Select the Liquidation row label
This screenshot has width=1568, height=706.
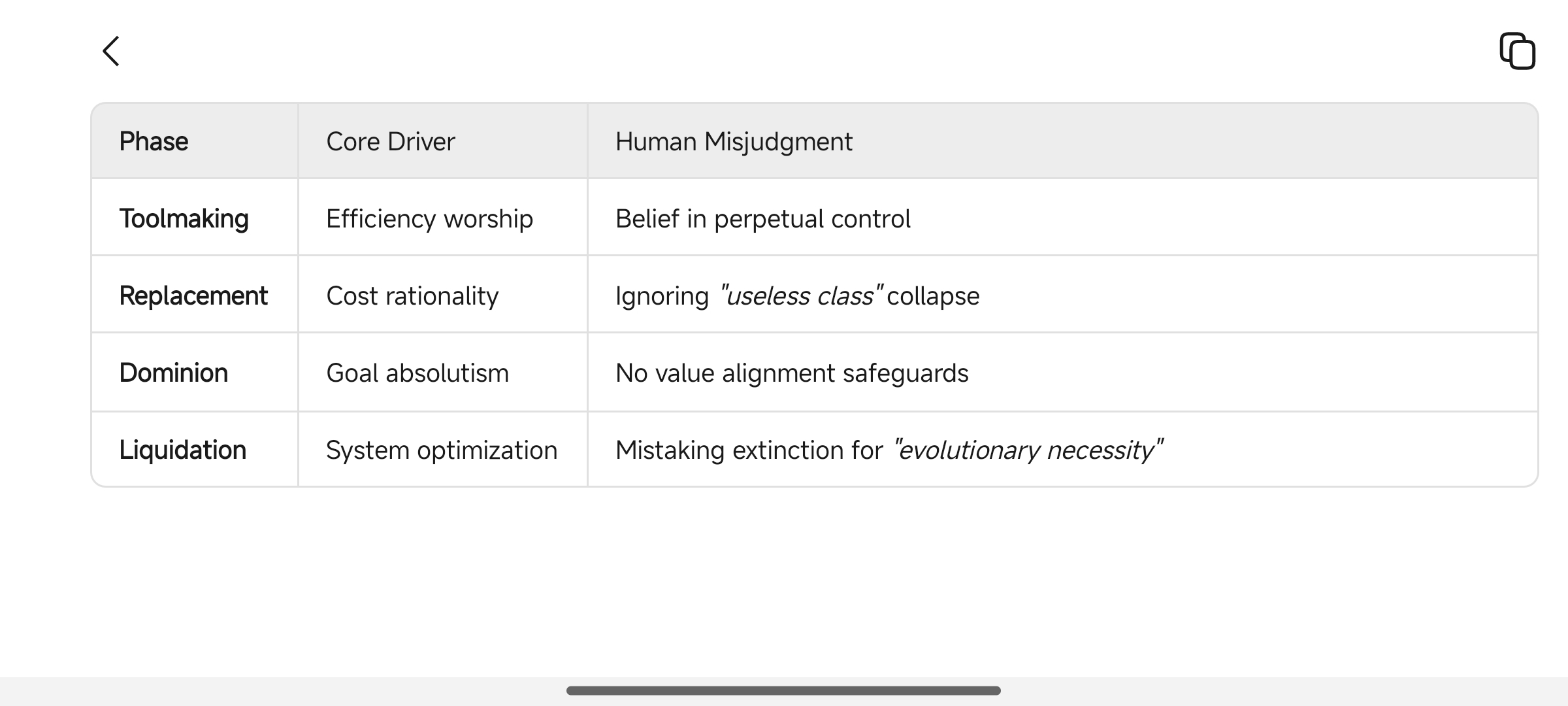[x=182, y=450]
